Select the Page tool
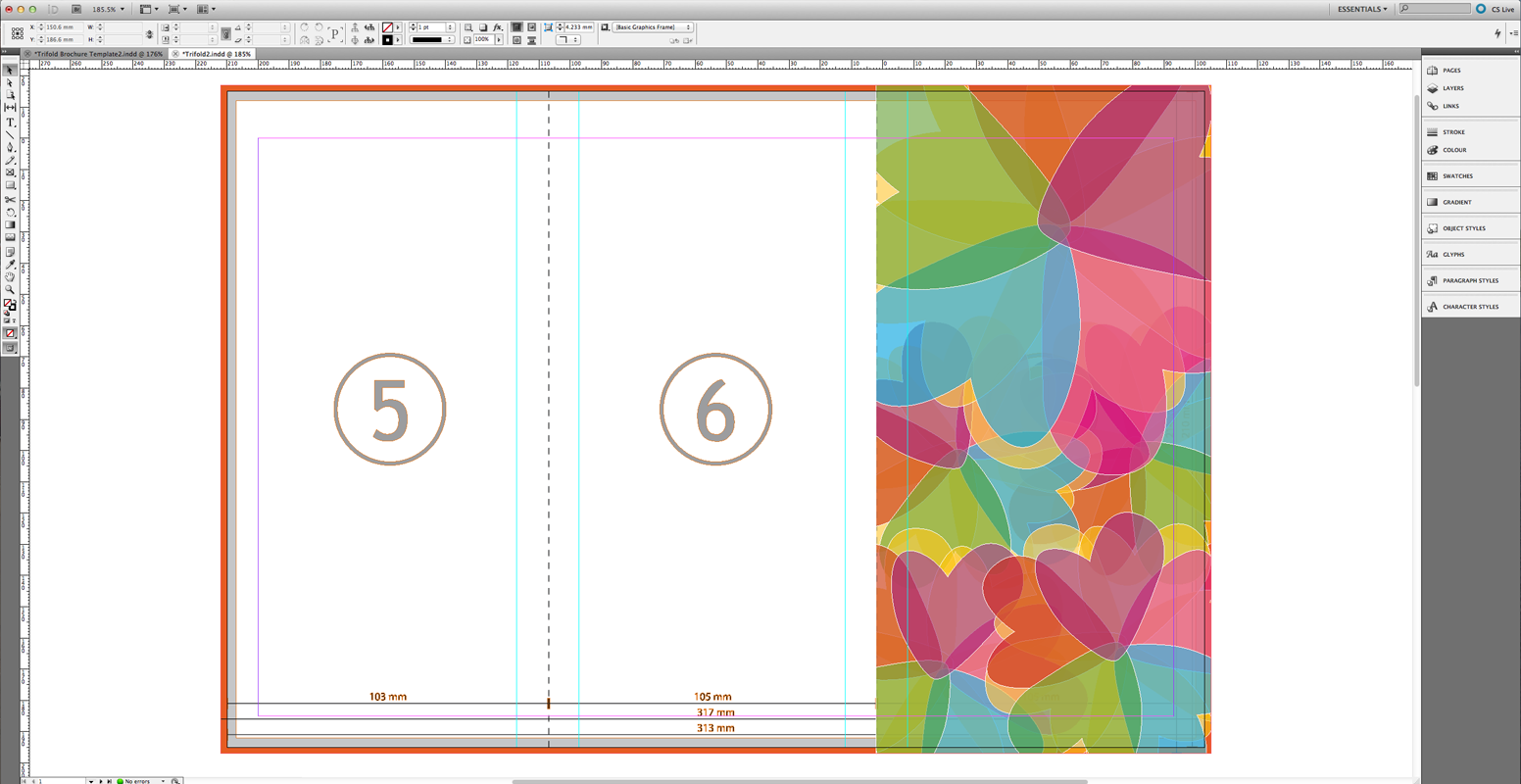 click(x=10, y=95)
